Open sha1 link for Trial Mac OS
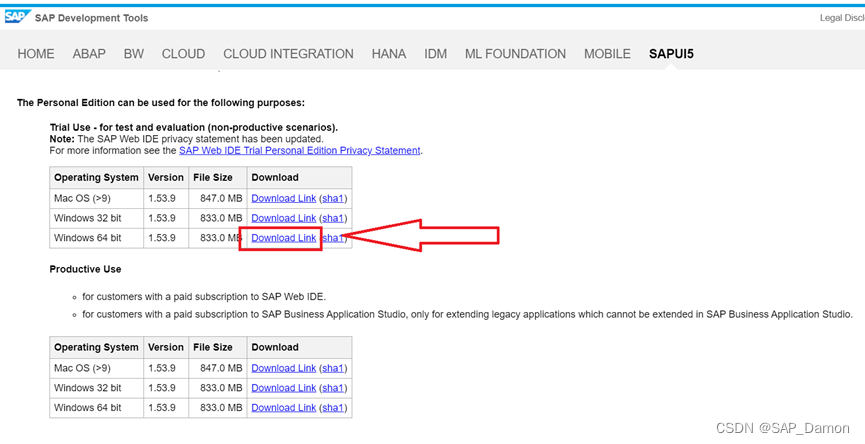865x444 pixels. point(333,199)
